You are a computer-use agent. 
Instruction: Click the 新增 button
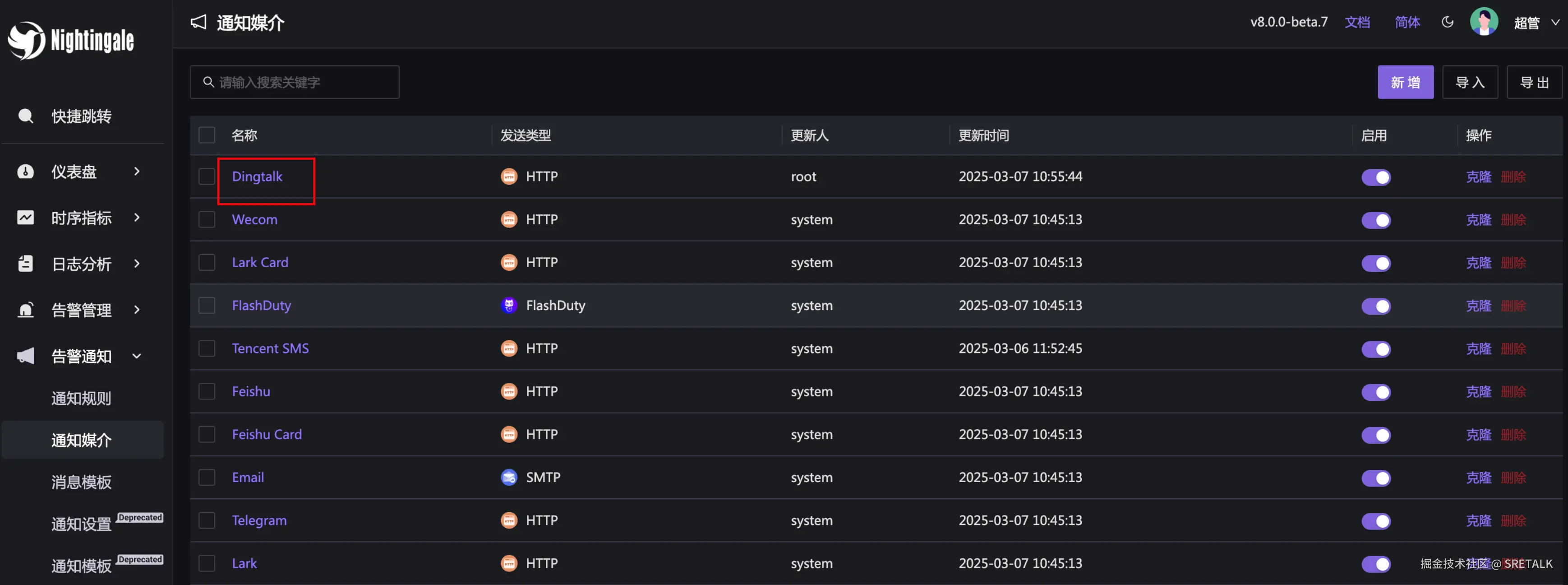click(1406, 82)
